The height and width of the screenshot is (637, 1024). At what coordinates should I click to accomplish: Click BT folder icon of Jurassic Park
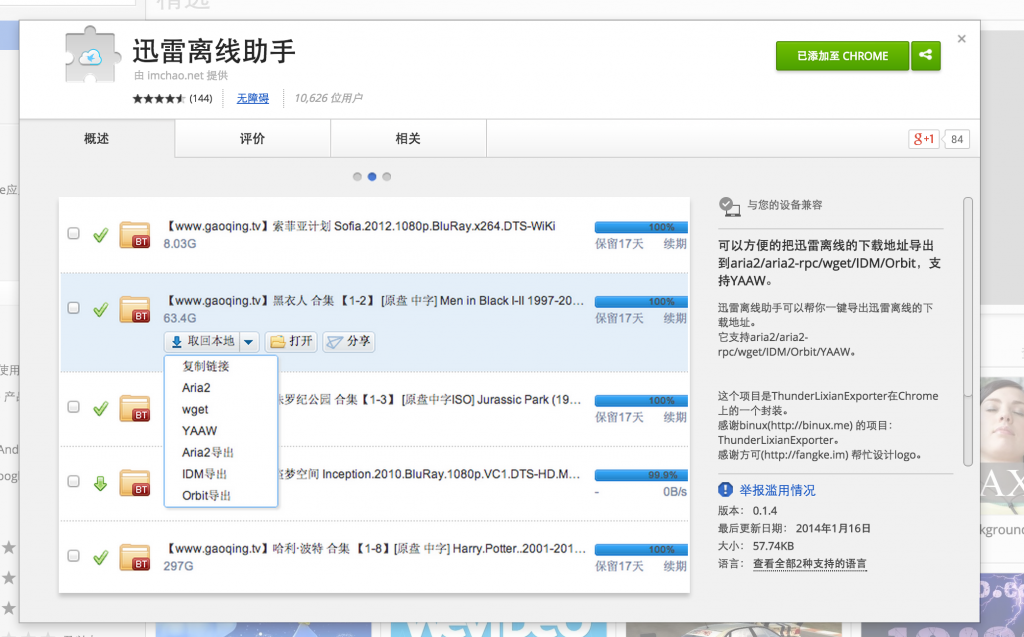click(x=135, y=408)
